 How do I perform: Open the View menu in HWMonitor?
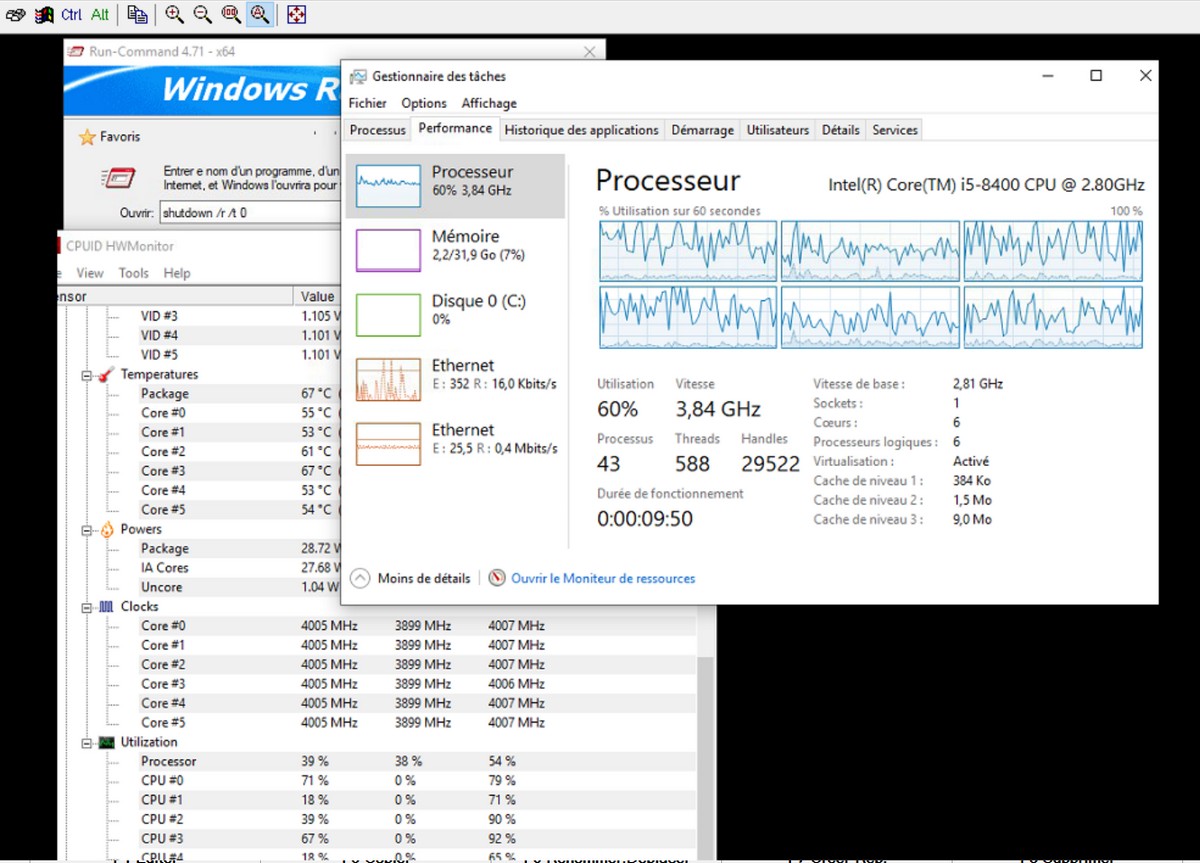click(x=90, y=273)
